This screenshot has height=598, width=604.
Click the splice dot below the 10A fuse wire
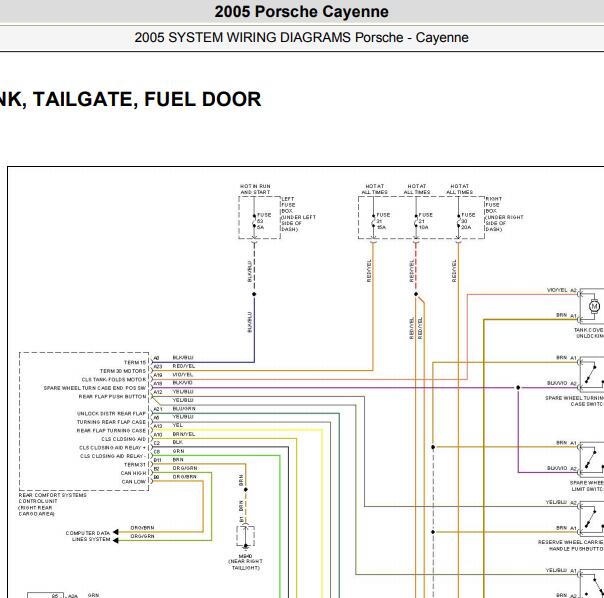[416, 294]
